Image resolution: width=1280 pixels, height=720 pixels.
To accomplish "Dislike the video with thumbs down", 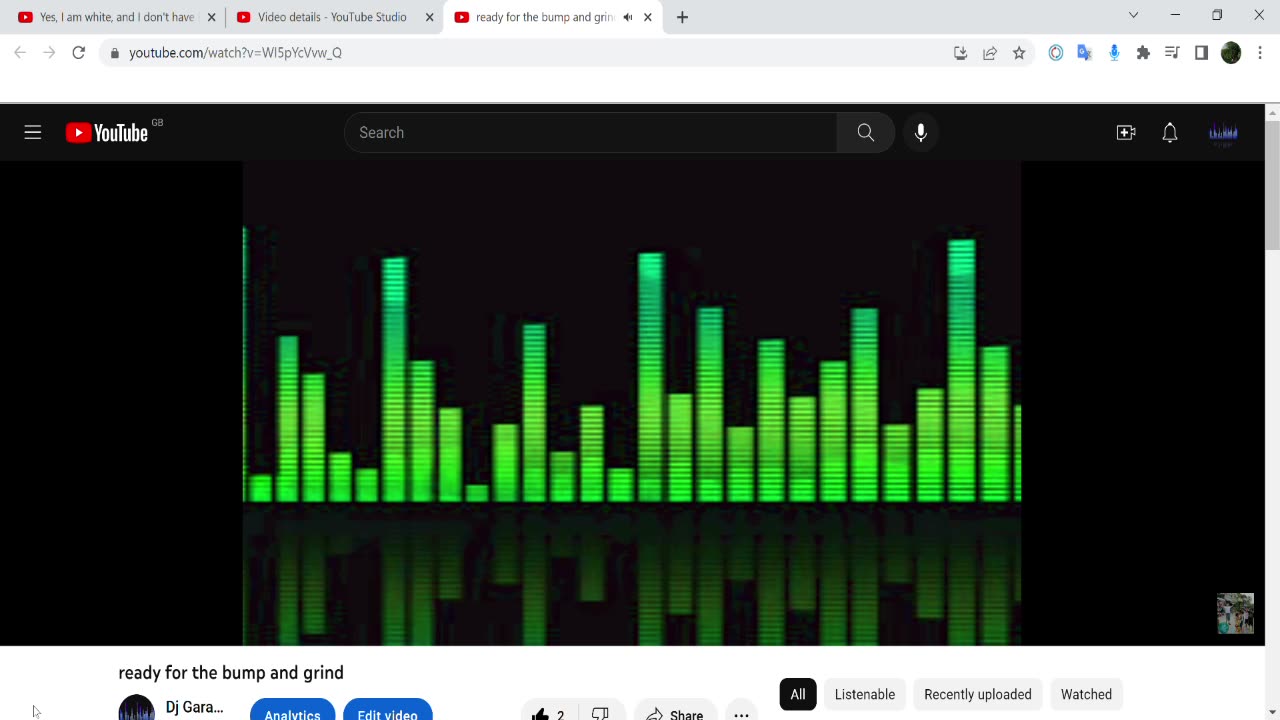I will click(600, 713).
